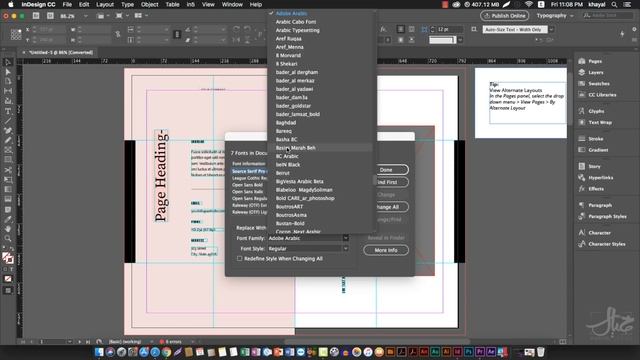The image size is (640, 360).
Task: Click More Info button
Action: [386, 250]
